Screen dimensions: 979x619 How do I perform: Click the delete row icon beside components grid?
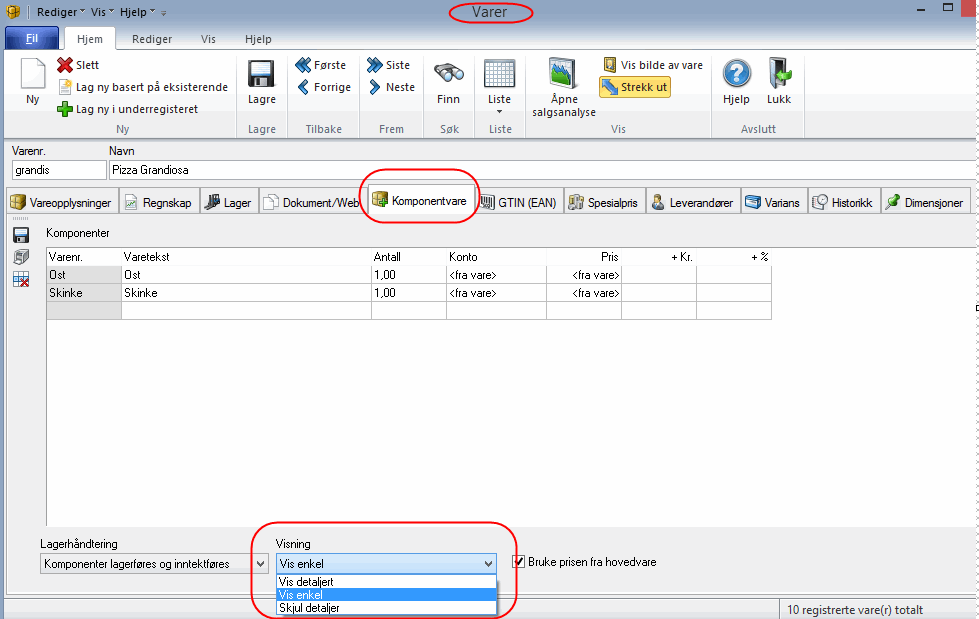(21, 279)
